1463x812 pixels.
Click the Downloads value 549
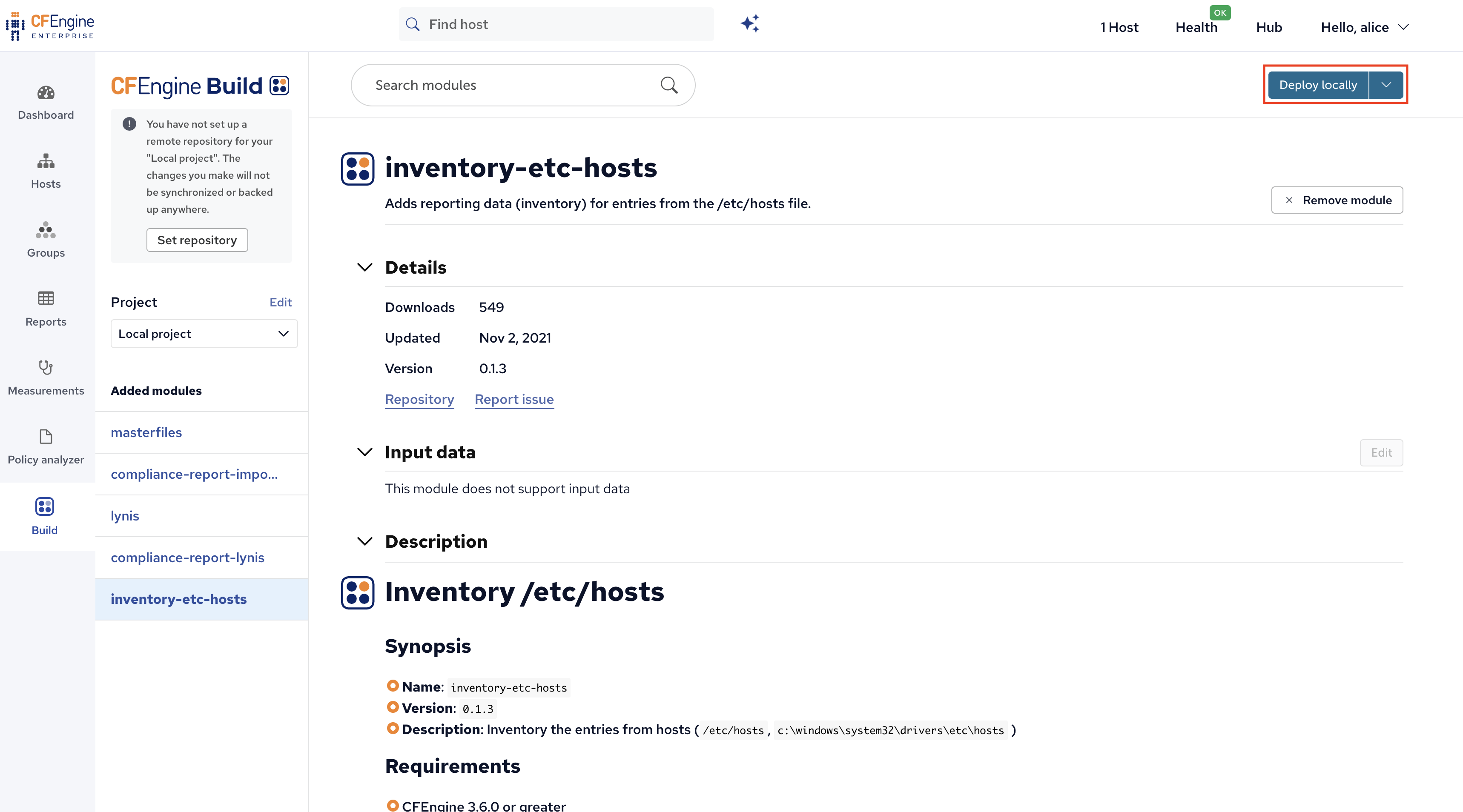pos(491,307)
